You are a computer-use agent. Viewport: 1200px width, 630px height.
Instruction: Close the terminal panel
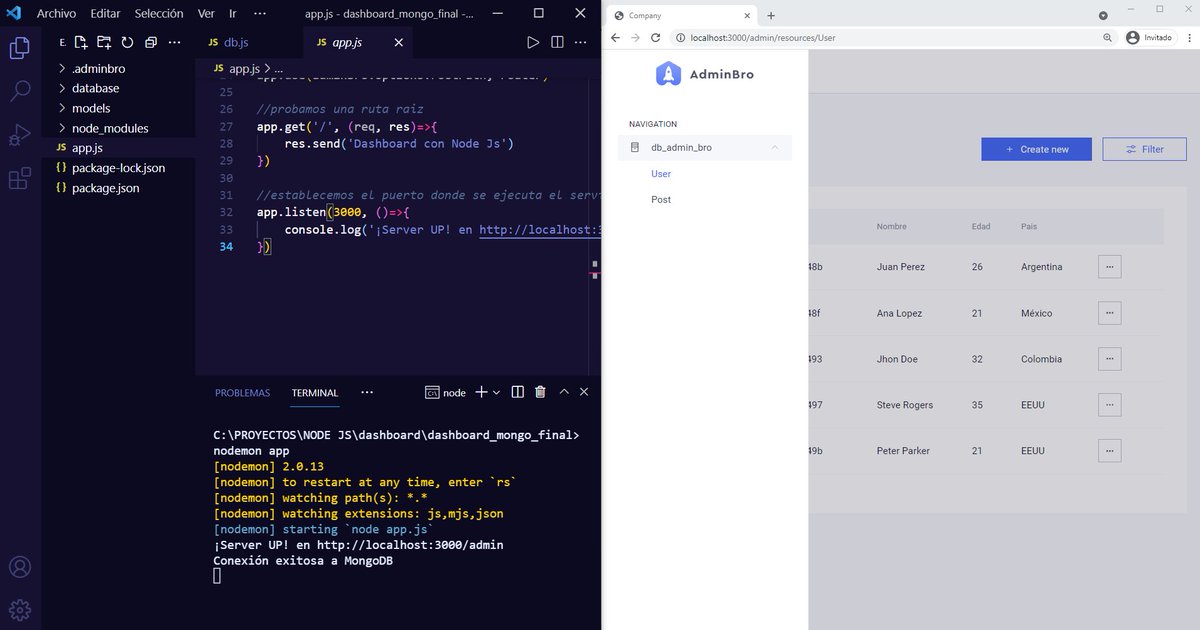584,392
